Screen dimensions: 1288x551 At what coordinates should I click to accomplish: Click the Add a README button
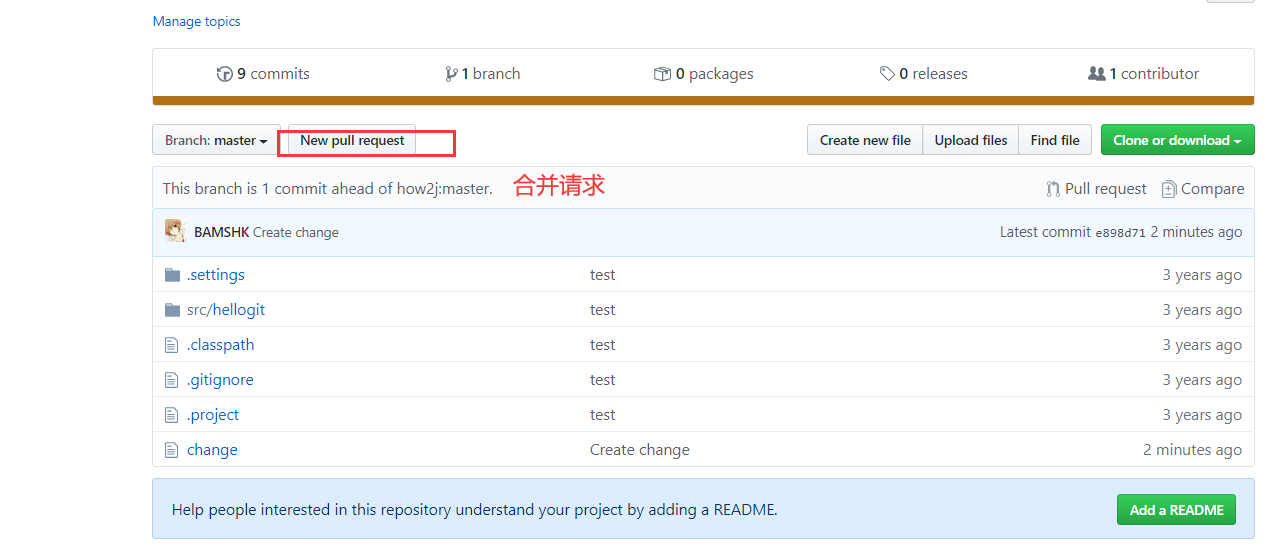(x=1176, y=509)
